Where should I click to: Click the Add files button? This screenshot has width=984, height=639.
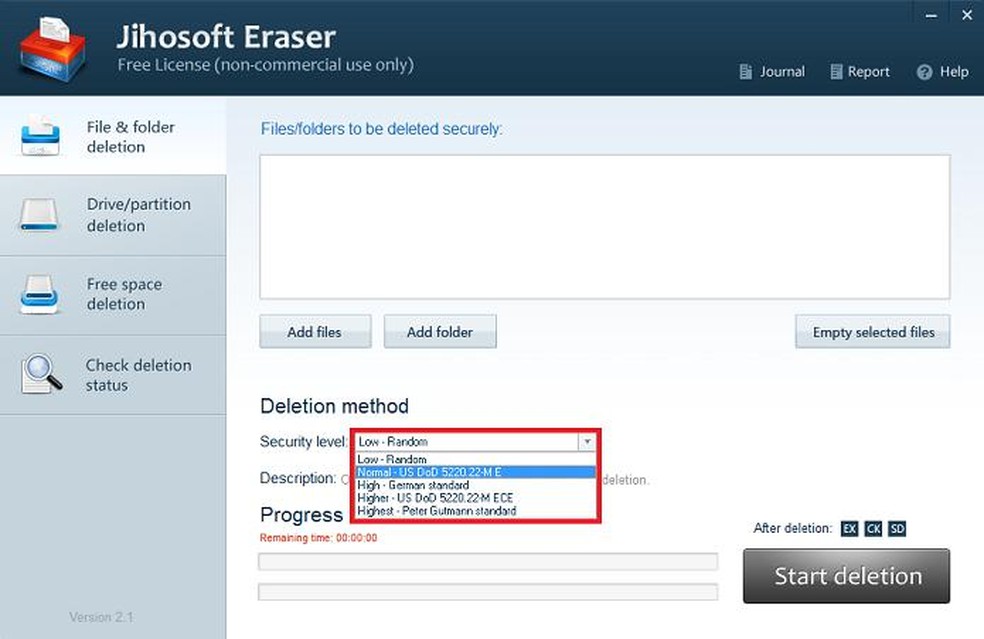coord(315,332)
